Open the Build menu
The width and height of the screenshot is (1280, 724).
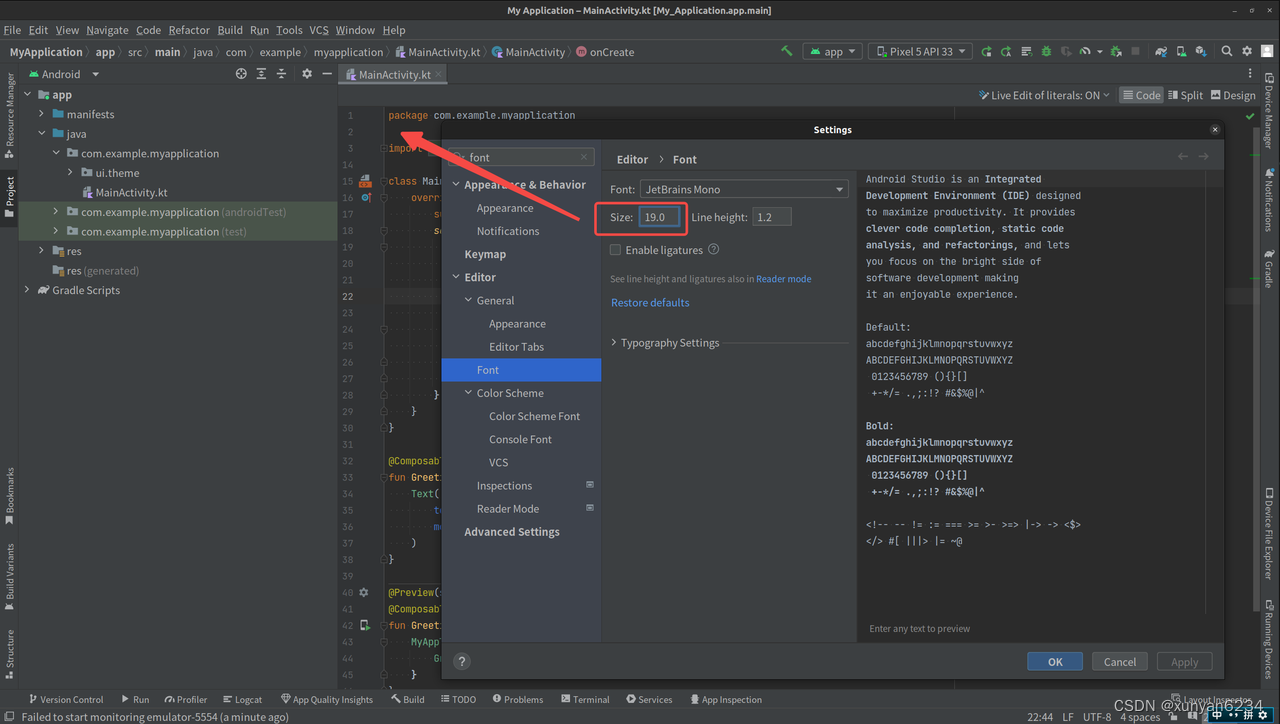(230, 30)
